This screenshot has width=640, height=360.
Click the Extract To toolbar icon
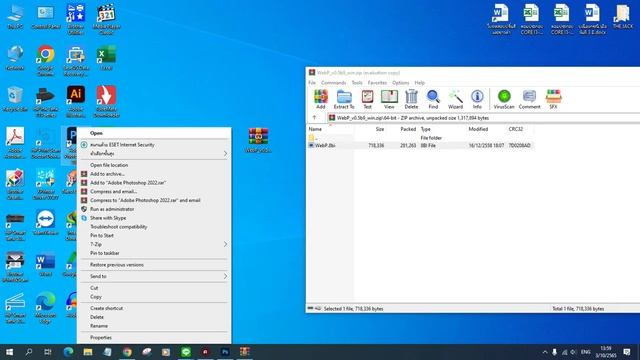point(344,99)
